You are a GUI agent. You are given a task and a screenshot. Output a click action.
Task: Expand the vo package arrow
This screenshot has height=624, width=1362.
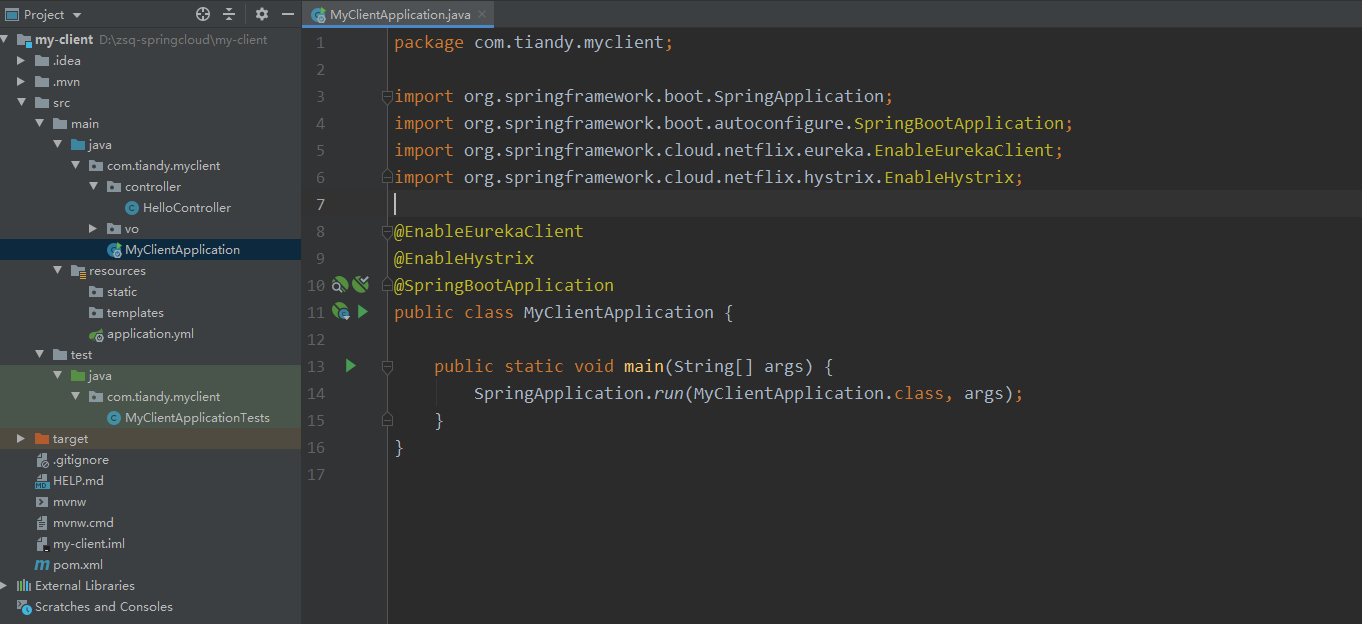pos(94,229)
